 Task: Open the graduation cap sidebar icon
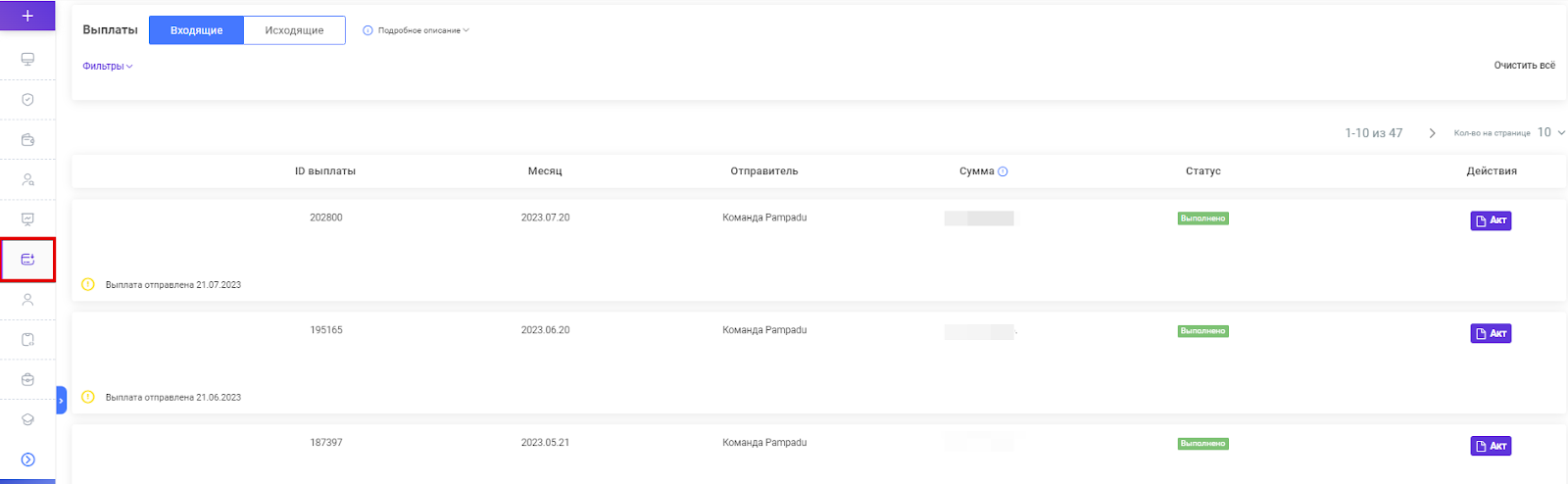tap(27, 419)
